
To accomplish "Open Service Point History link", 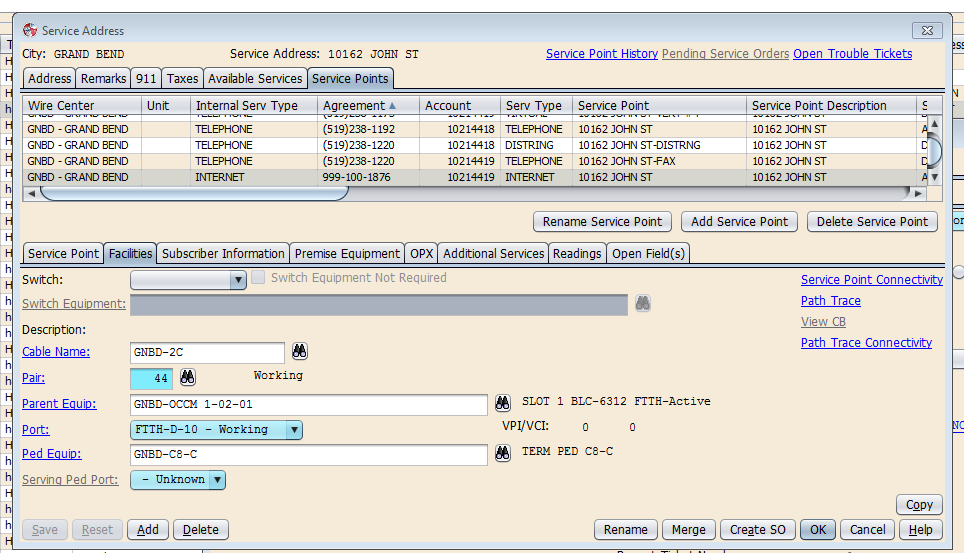I will tap(601, 54).
